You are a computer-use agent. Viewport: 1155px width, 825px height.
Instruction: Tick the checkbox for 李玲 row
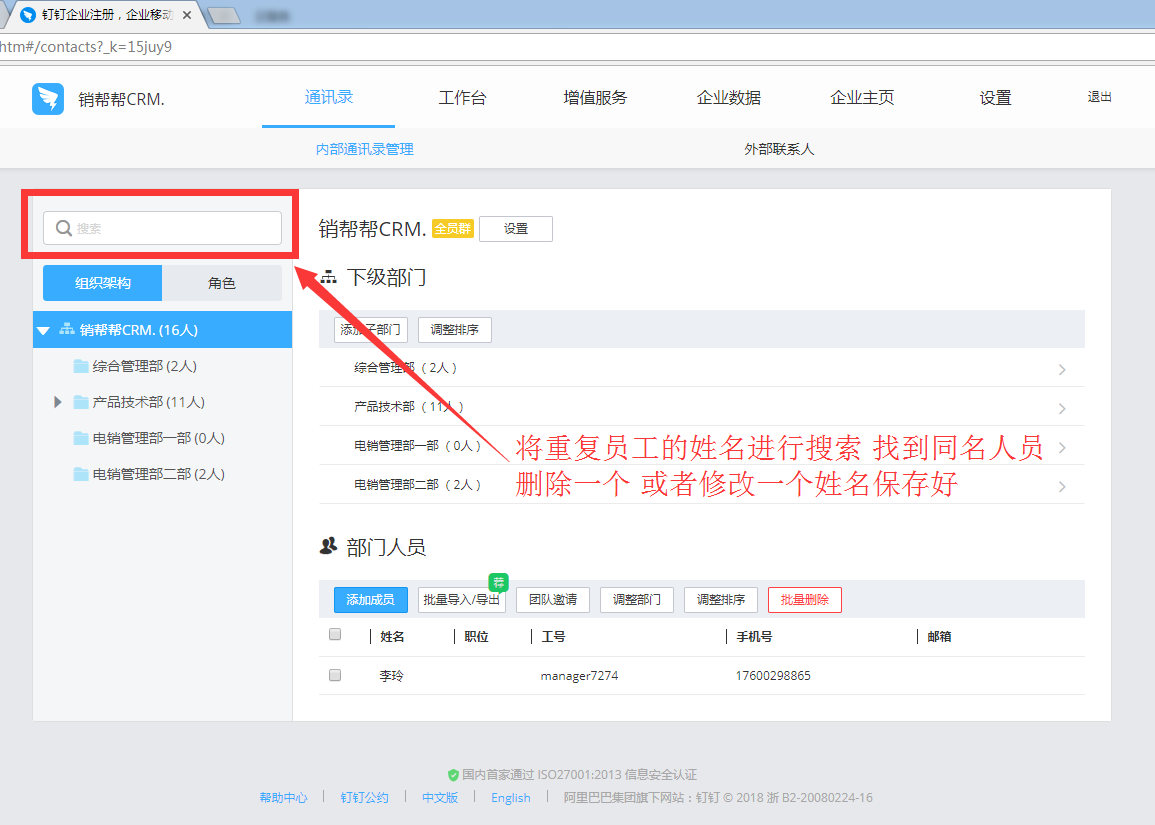[335, 675]
